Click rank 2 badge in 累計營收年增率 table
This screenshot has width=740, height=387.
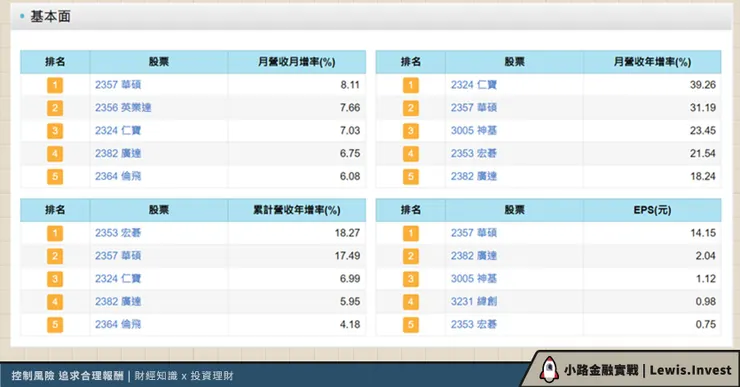[55, 256]
